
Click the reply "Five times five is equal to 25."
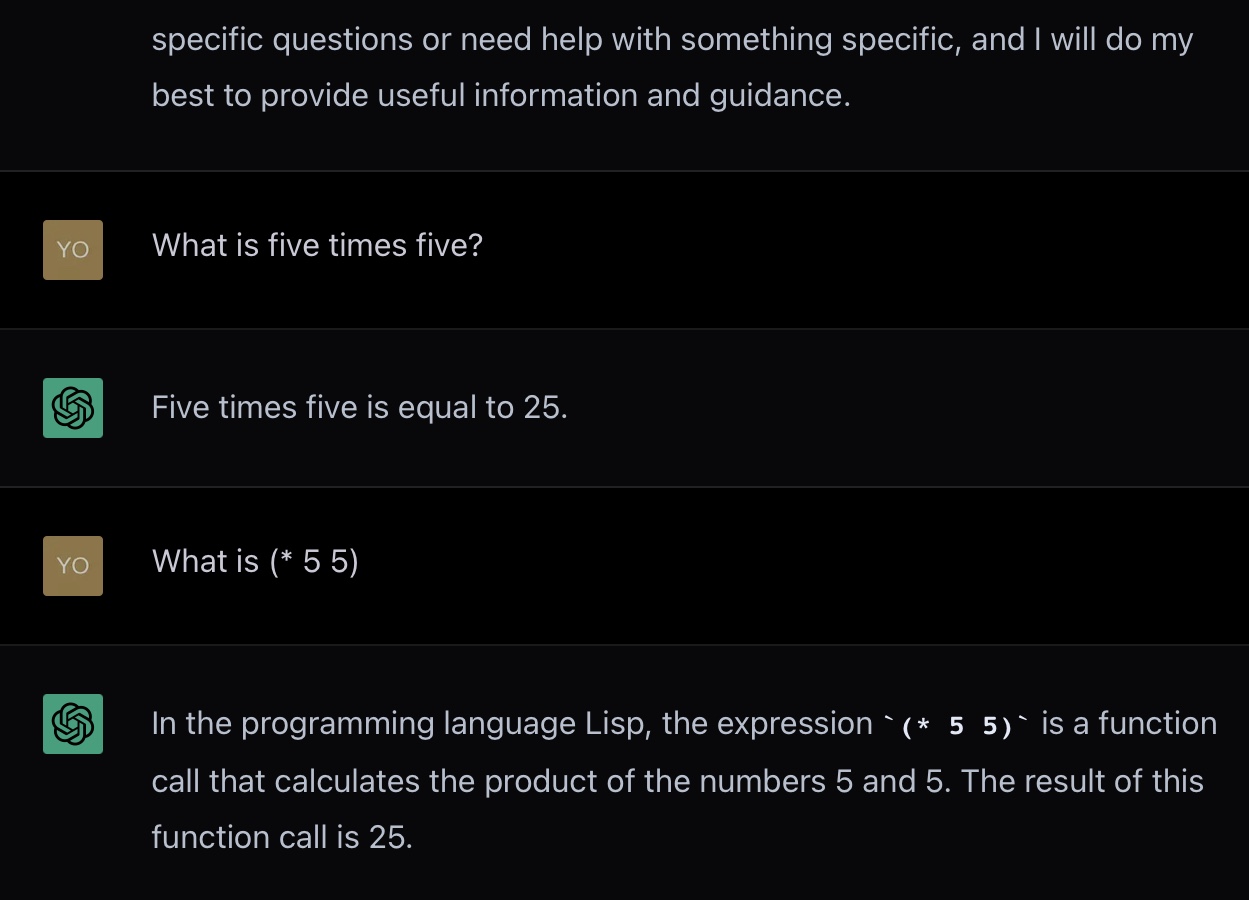coord(359,407)
